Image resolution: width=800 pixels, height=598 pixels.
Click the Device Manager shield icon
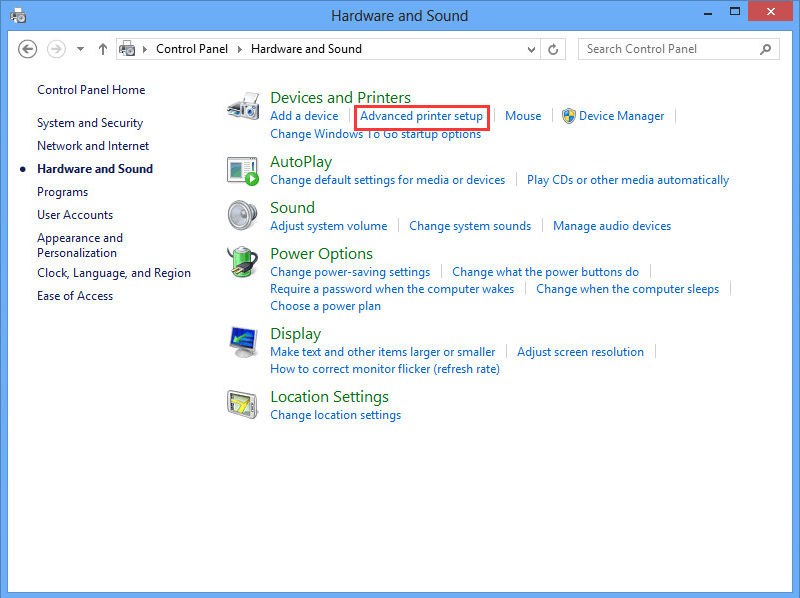(568, 116)
